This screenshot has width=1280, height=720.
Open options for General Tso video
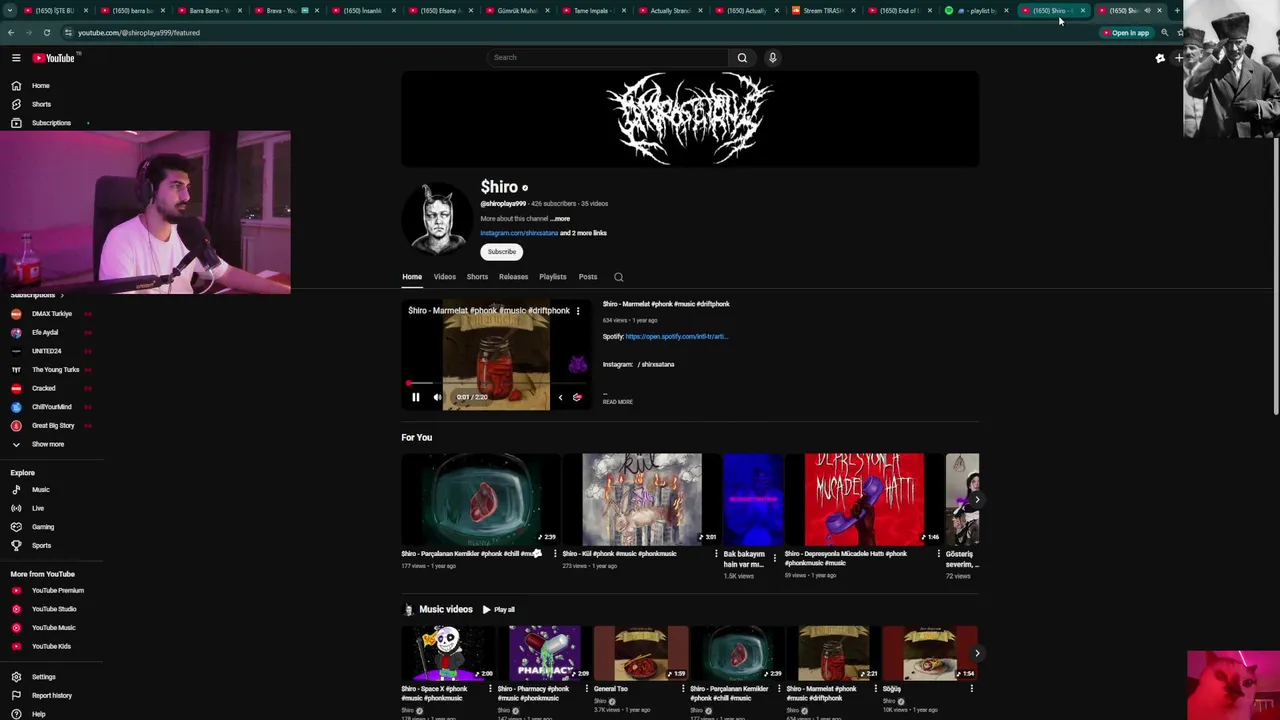click(x=682, y=689)
